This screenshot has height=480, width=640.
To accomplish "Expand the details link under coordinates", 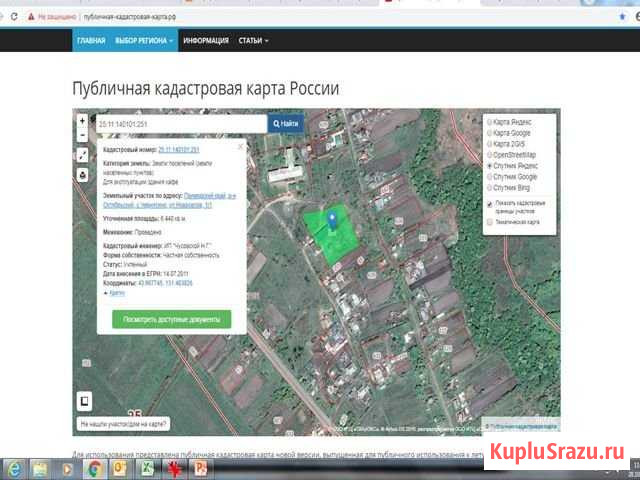I will [x=117, y=293].
